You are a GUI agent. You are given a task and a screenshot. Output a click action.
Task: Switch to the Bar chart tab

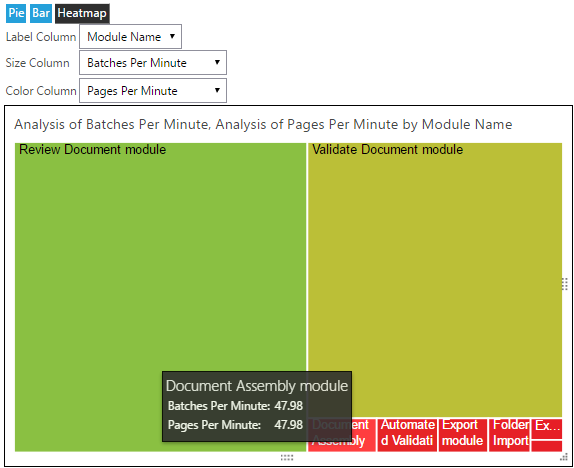[x=41, y=13]
